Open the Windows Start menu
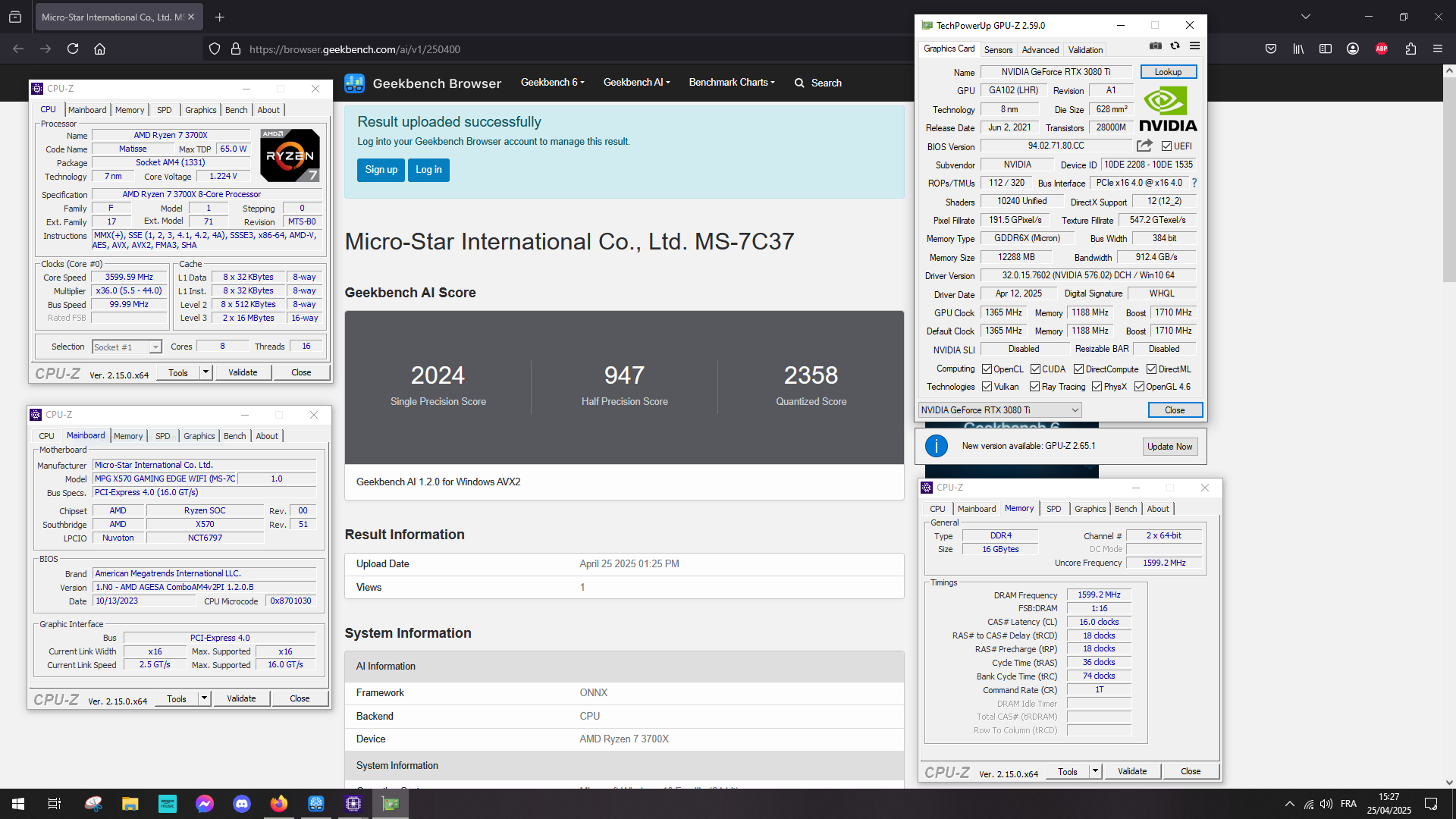 pyautogui.click(x=18, y=804)
